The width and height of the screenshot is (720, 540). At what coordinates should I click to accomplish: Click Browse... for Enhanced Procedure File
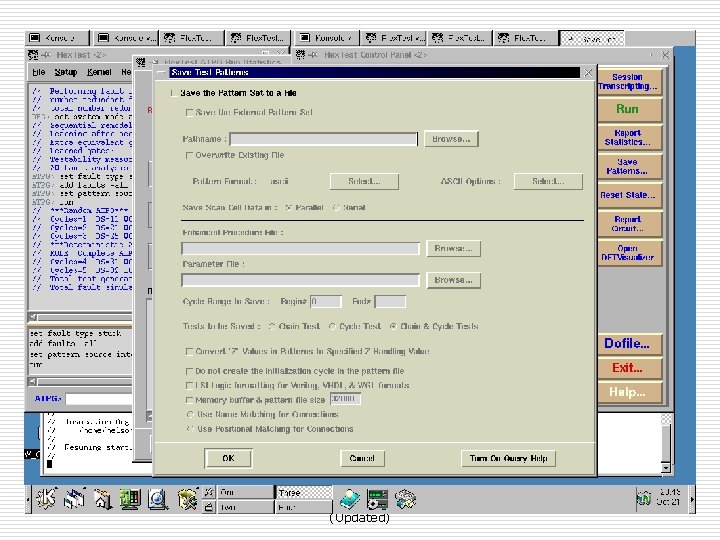[x=453, y=248]
